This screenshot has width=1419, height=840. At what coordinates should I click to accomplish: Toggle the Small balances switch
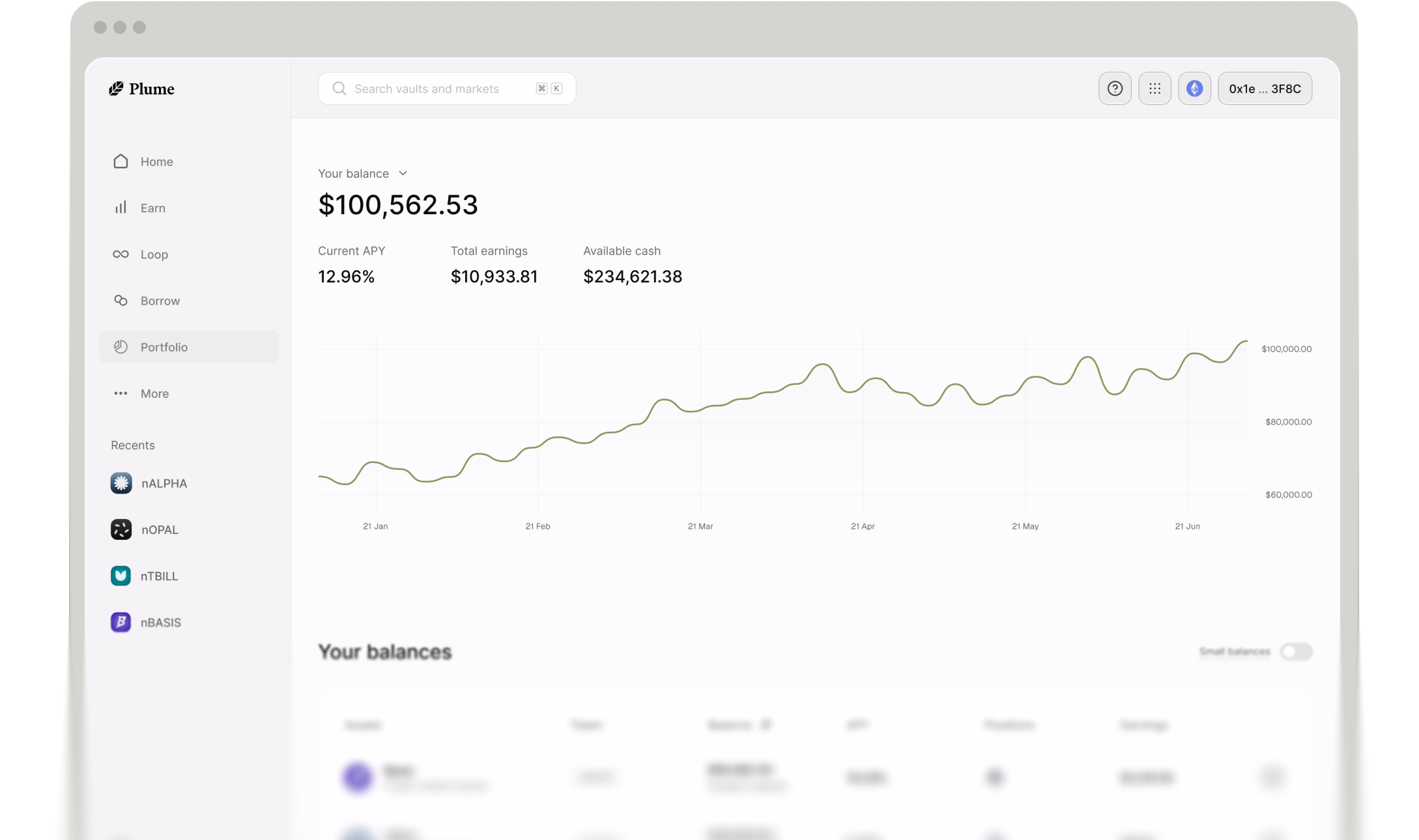tap(1296, 651)
